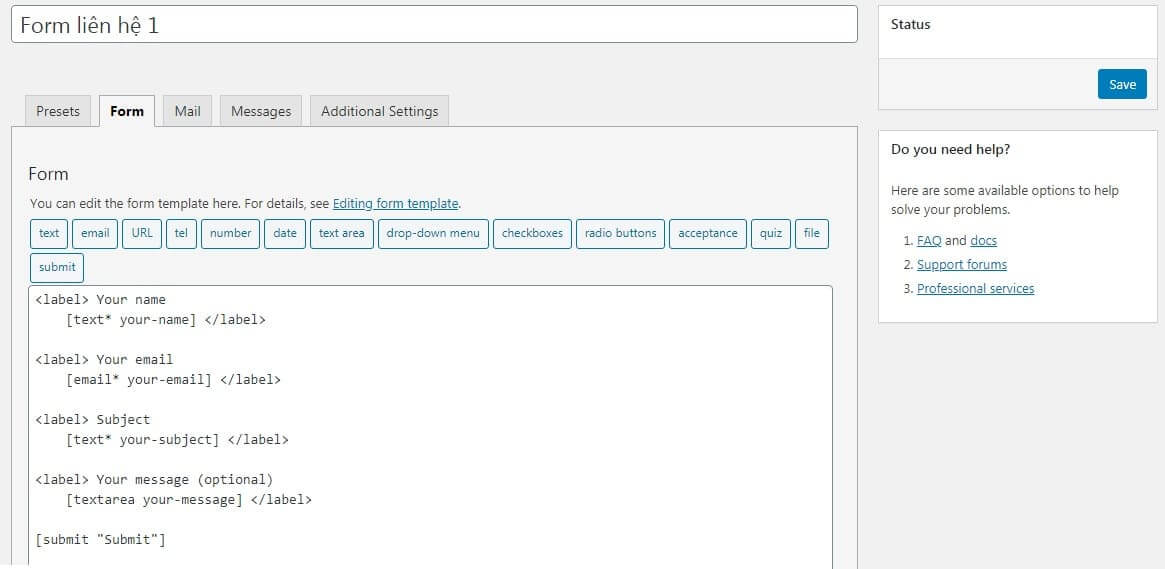Add a date field tag
1165x569 pixels.
(285, 233)
